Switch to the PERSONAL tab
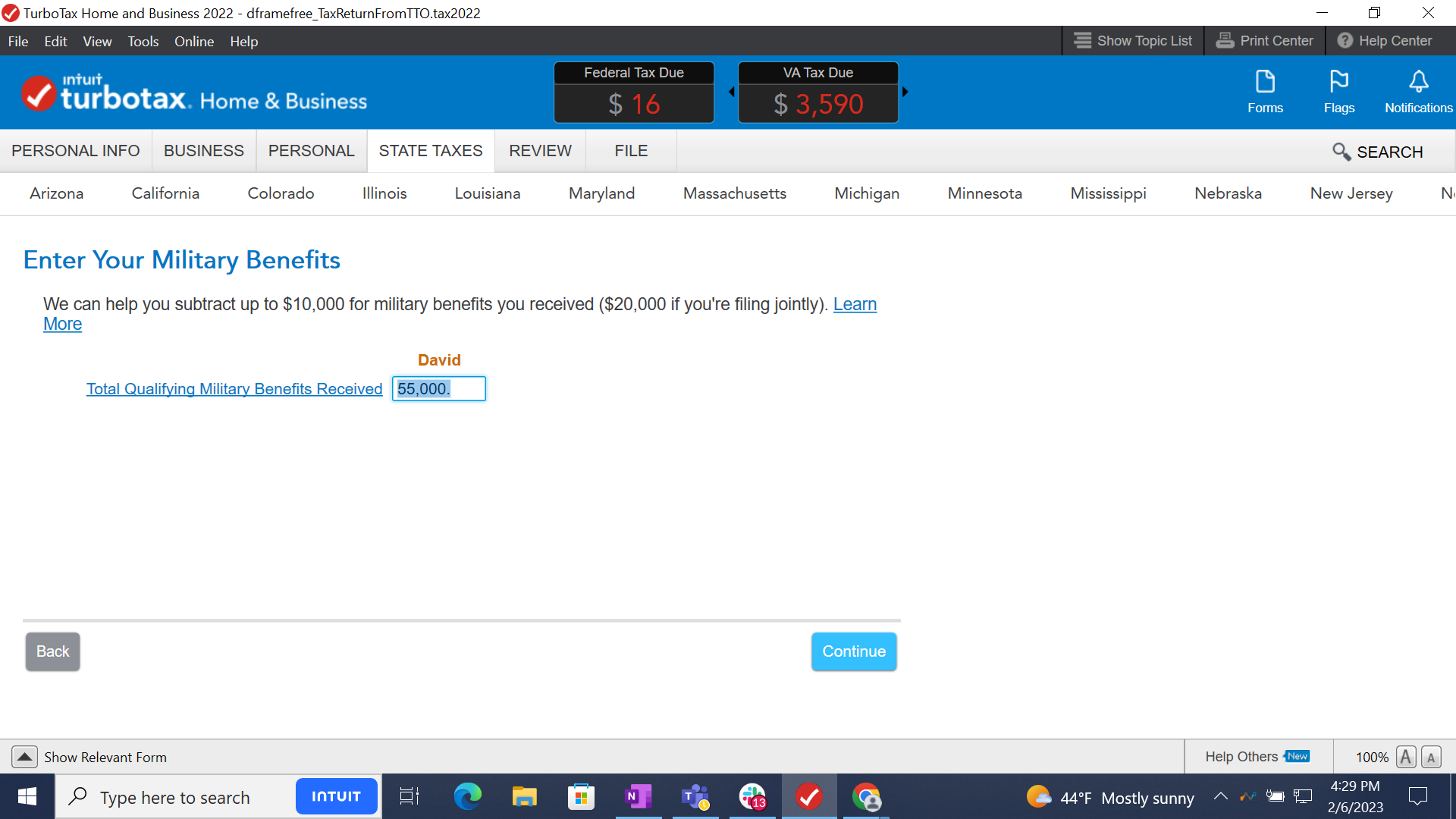This screenshot has height=819, width=1456. (x=312, y=151)
